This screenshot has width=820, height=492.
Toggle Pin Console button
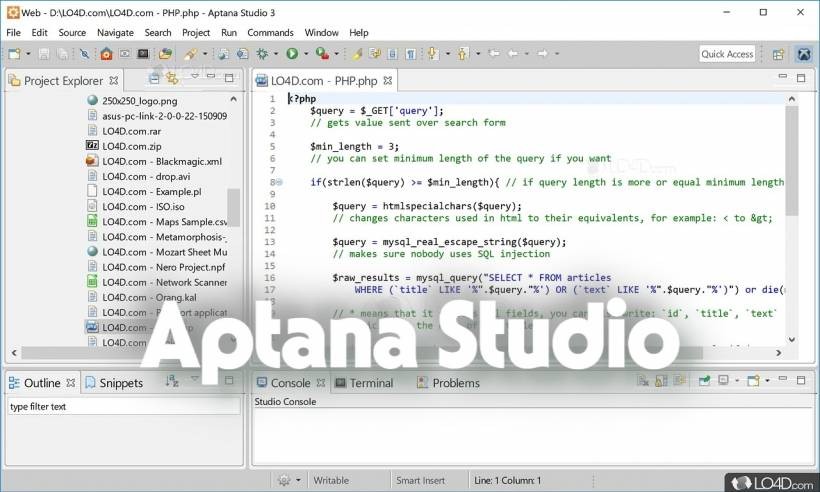[704, 381]
